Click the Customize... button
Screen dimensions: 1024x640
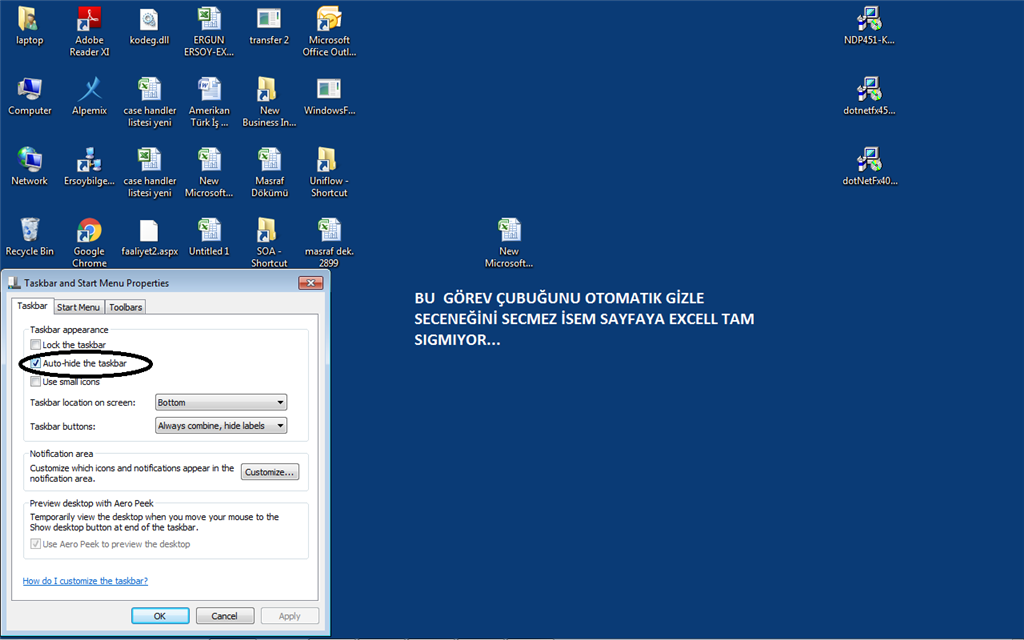coord(270,472)
